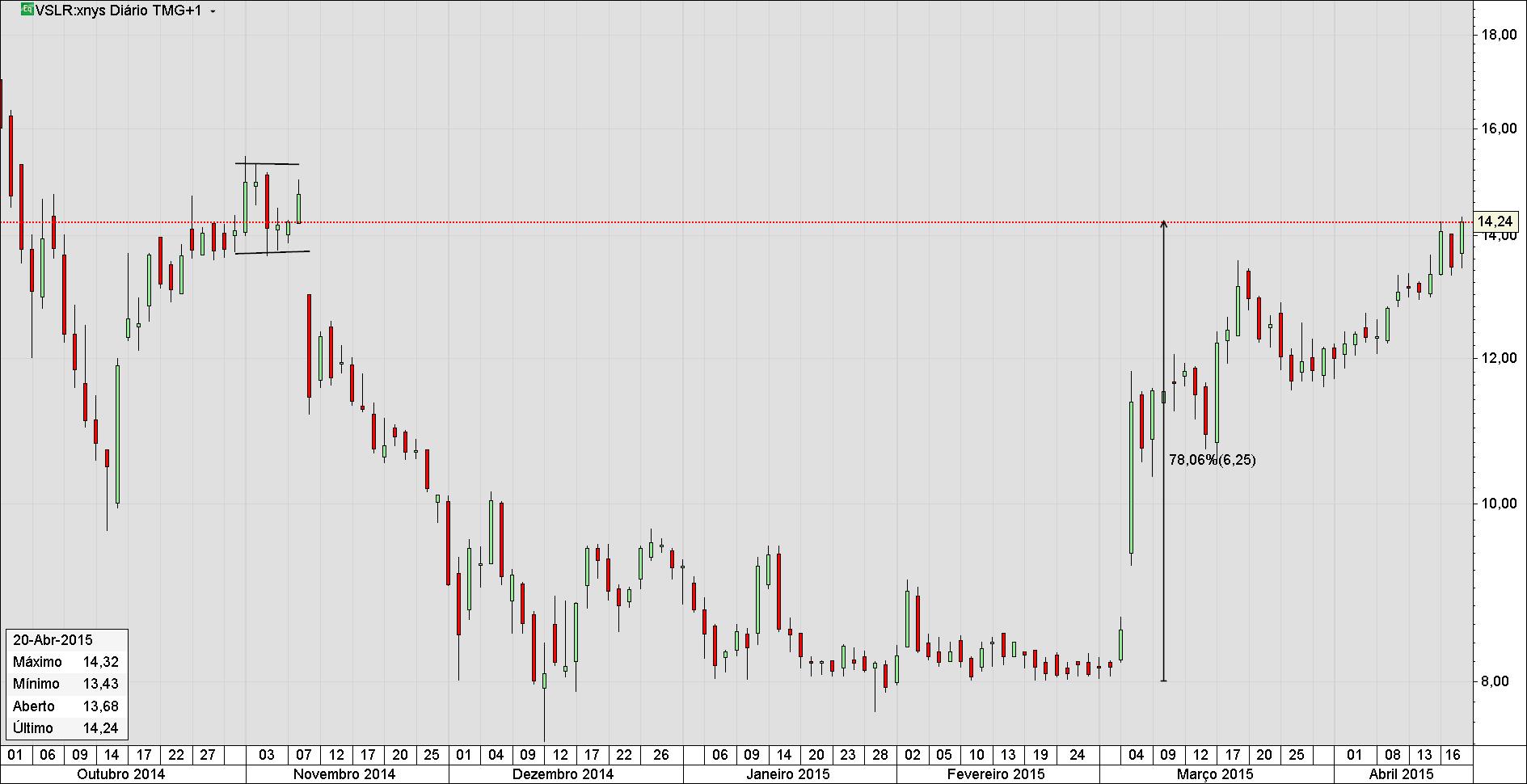This screenshot has width=1527, height=784.
Task: Open the dropdown arrow beside TMG+1 title
Action: [213, 12]
